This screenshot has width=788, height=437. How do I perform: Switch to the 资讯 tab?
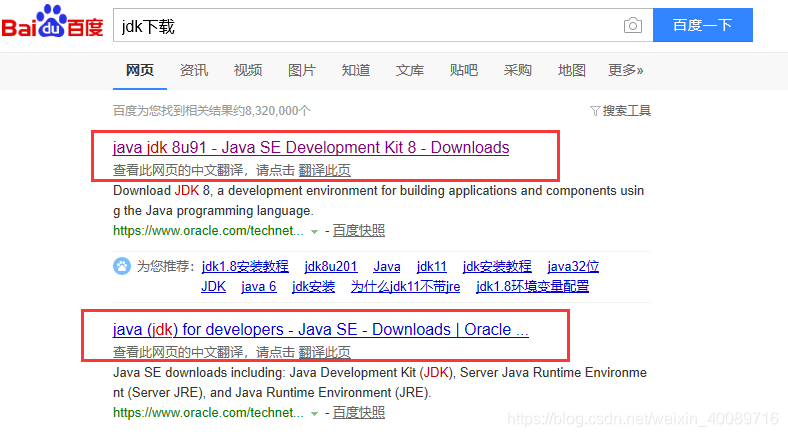[193, 70]
